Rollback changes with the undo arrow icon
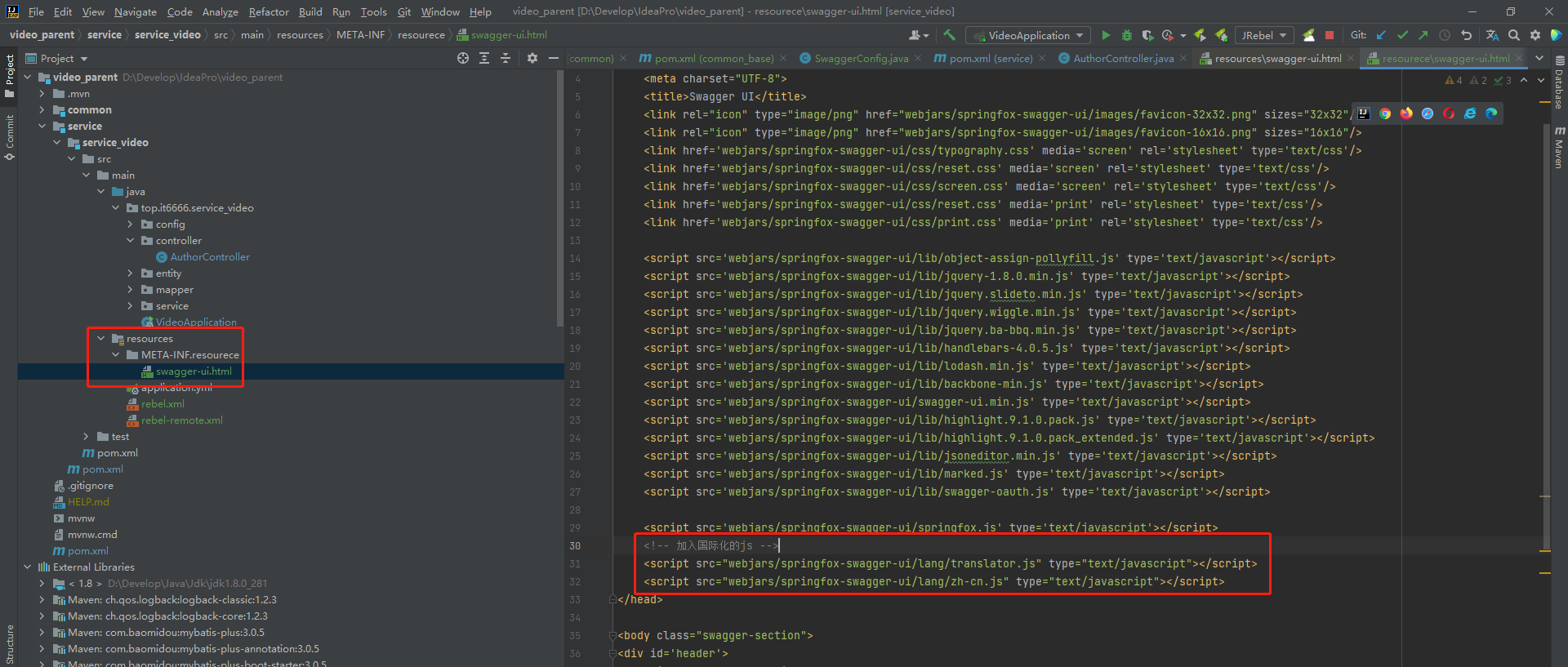 click(x=1466, y=35)
